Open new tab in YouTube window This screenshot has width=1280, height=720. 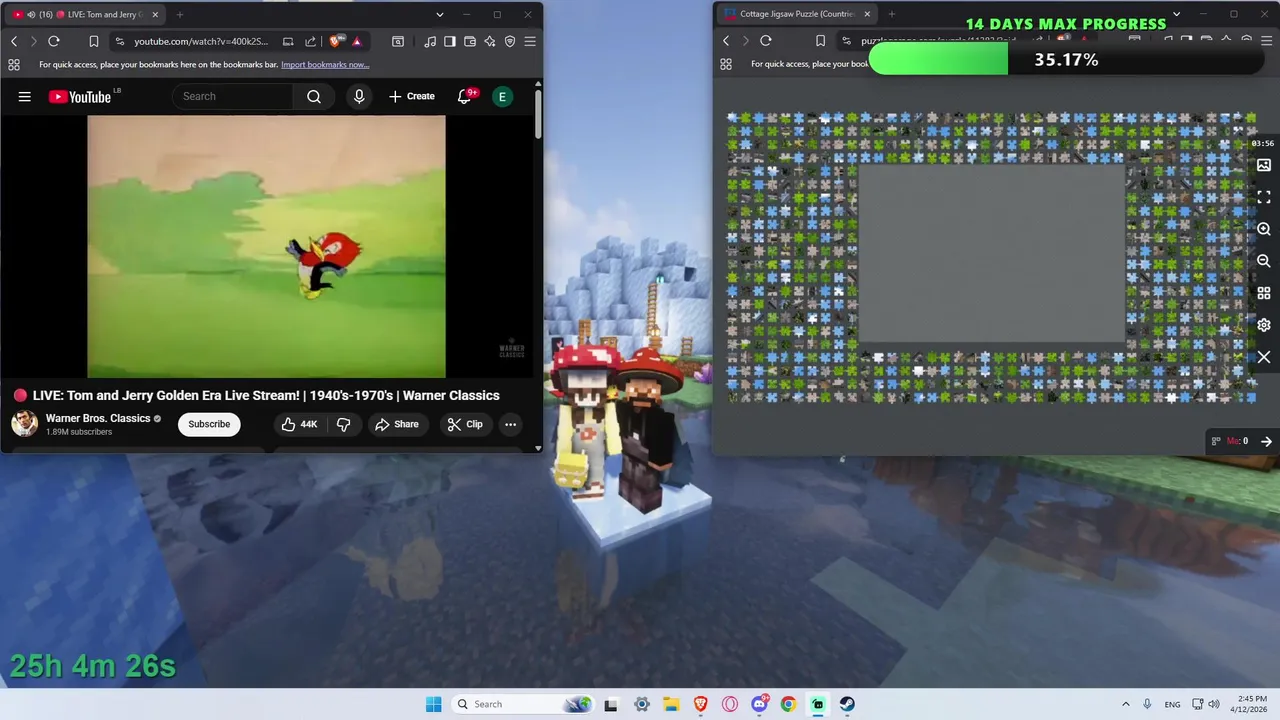tap(180, 15)
